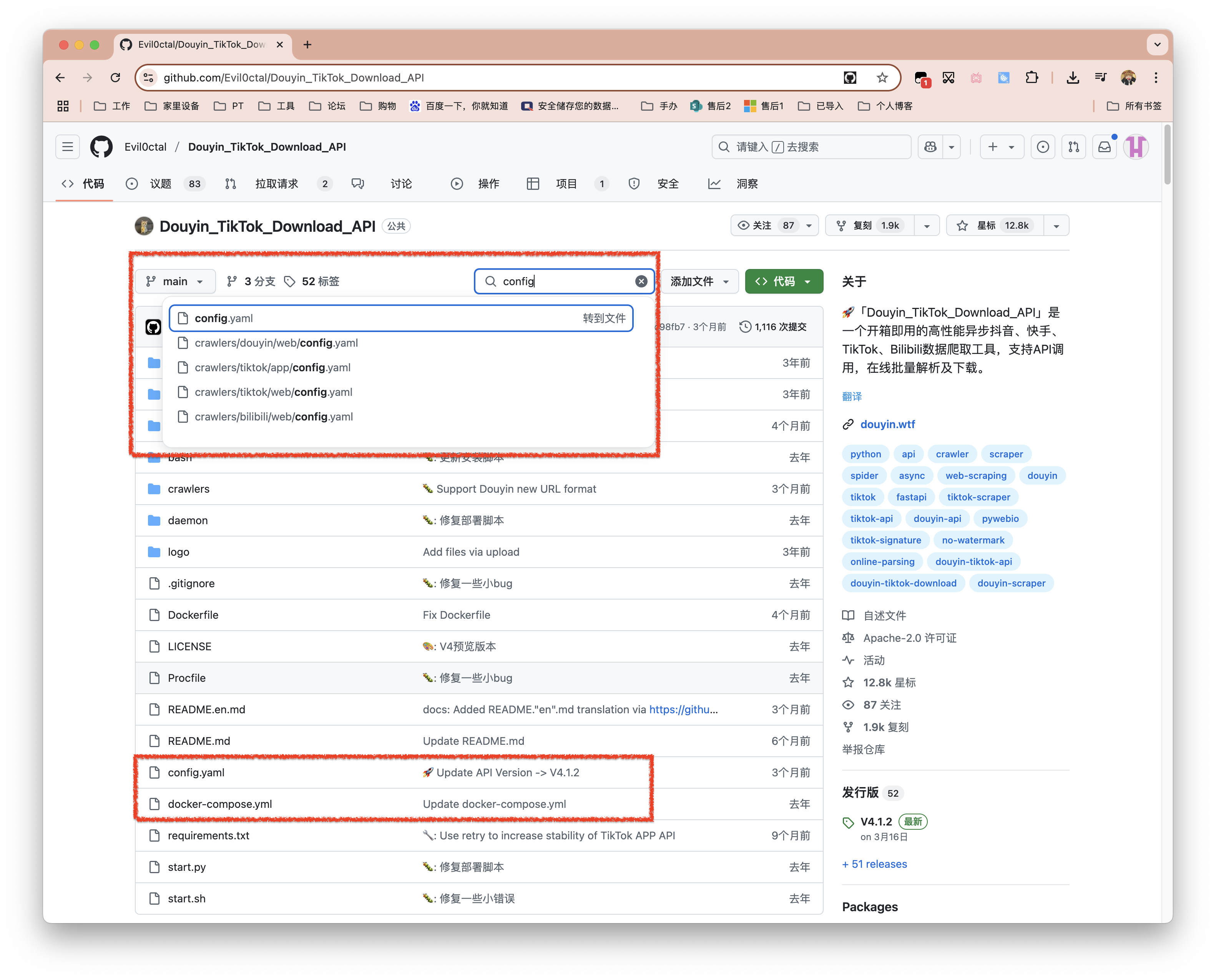Clear the config file search field
Image resolution: width=1216 pixels, height=980 pixels.
coord(641,281)
